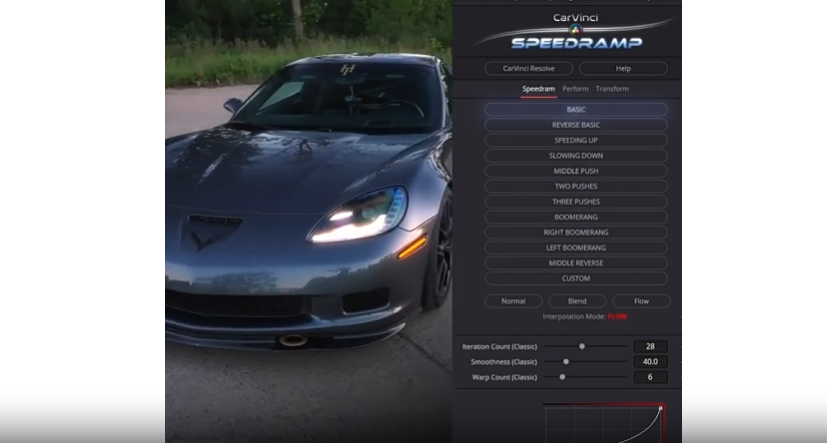The image size is (827, 443).
Task: Open the Perform tab
Action: pos(575,89)
